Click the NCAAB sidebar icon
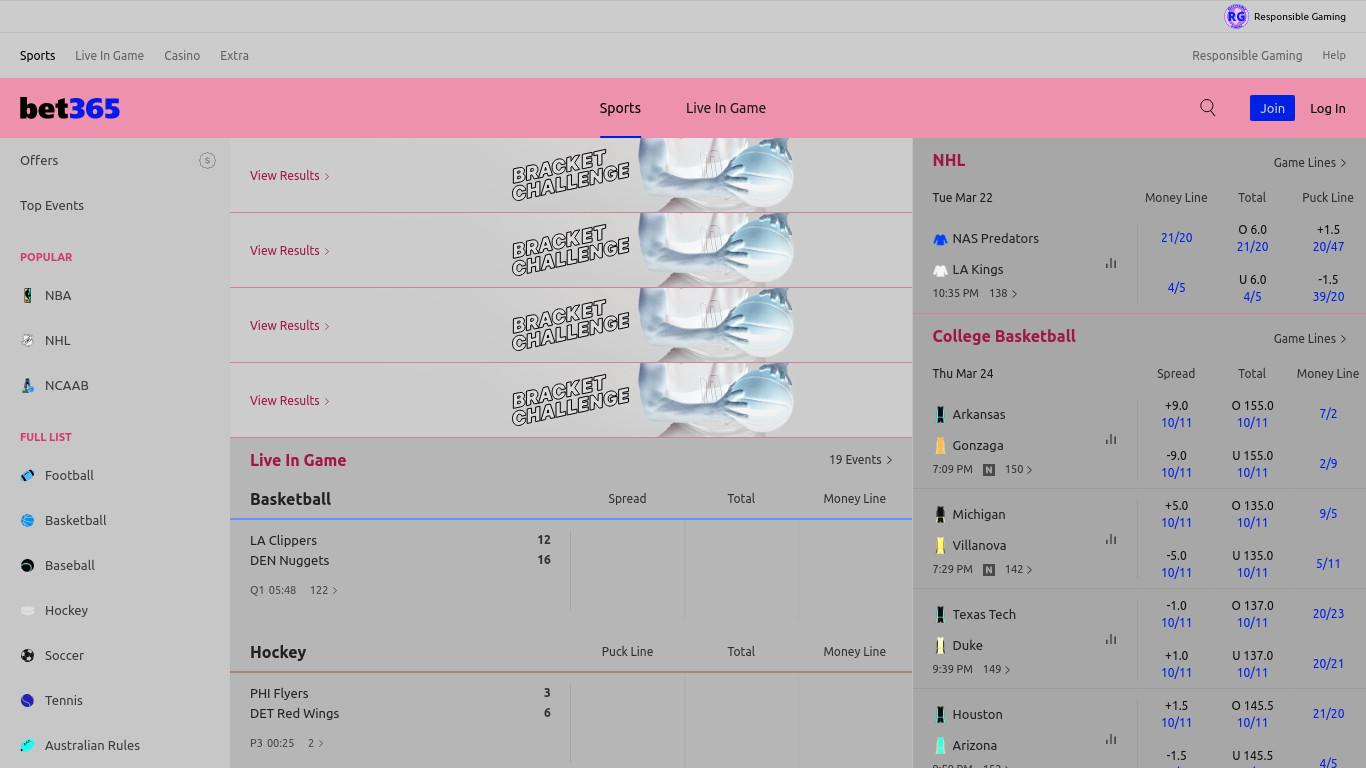 coord(28,385)
